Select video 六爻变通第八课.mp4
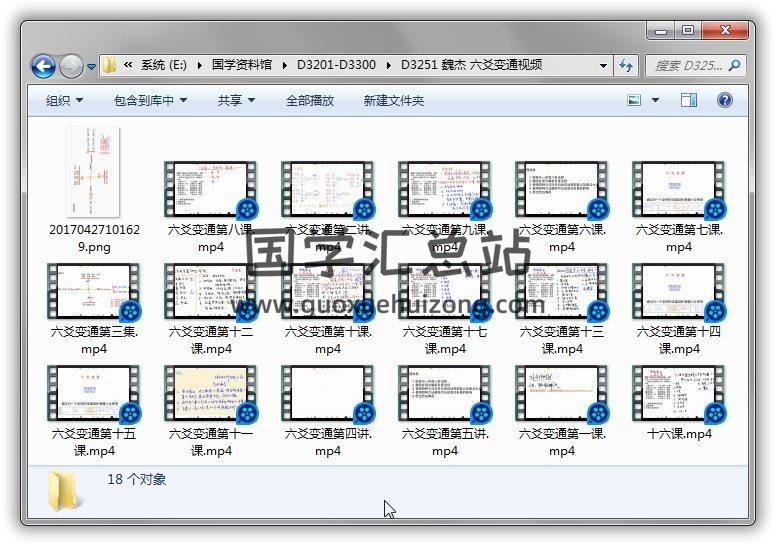This screenshot has height=546, width=776. pos(211,207)
